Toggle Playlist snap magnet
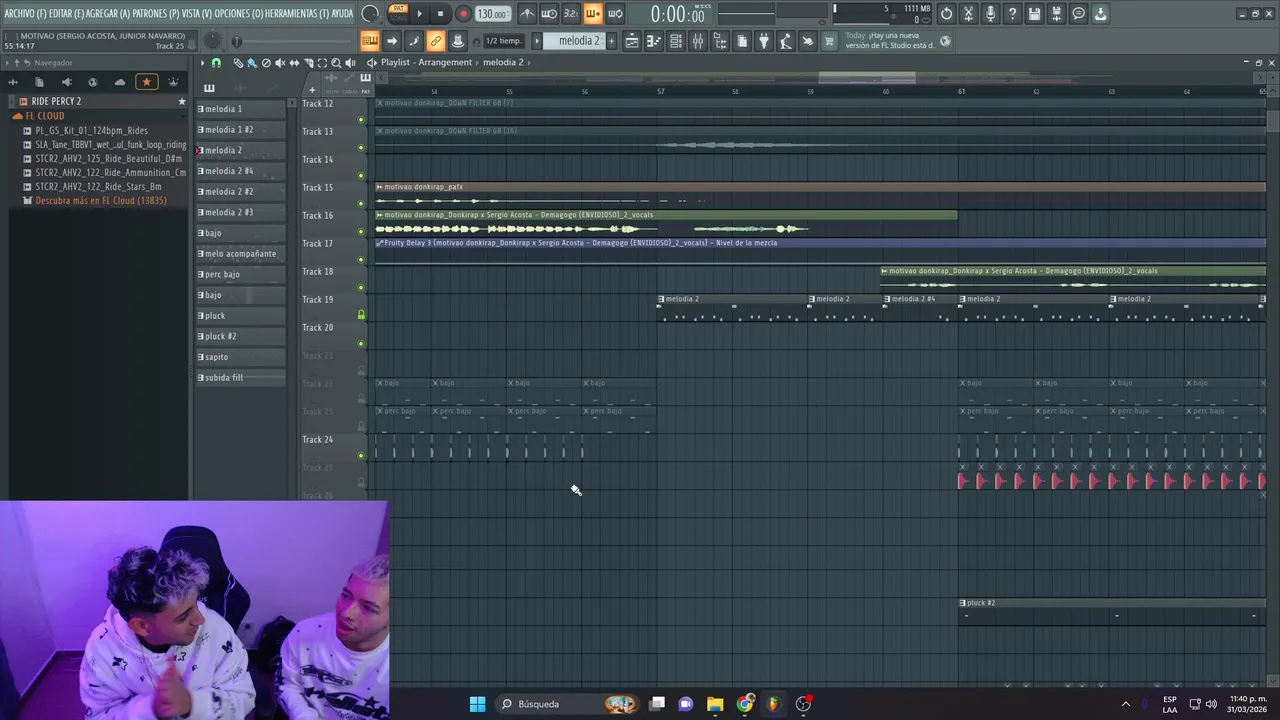Screen dimensions: 1280x720 [x=216, y=63]
